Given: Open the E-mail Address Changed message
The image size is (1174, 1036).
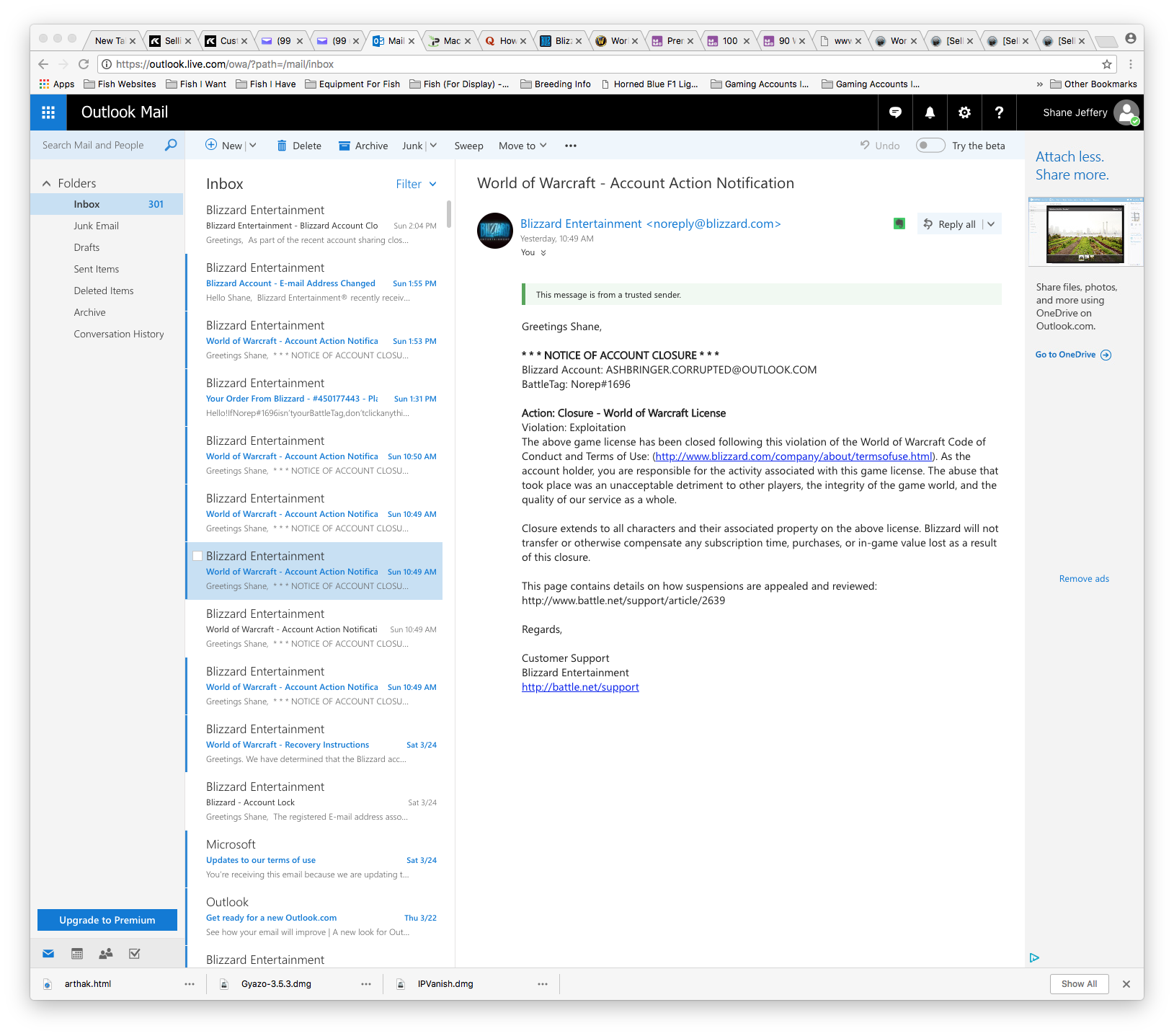Looking at the screenshot, I should coord(314,282).
